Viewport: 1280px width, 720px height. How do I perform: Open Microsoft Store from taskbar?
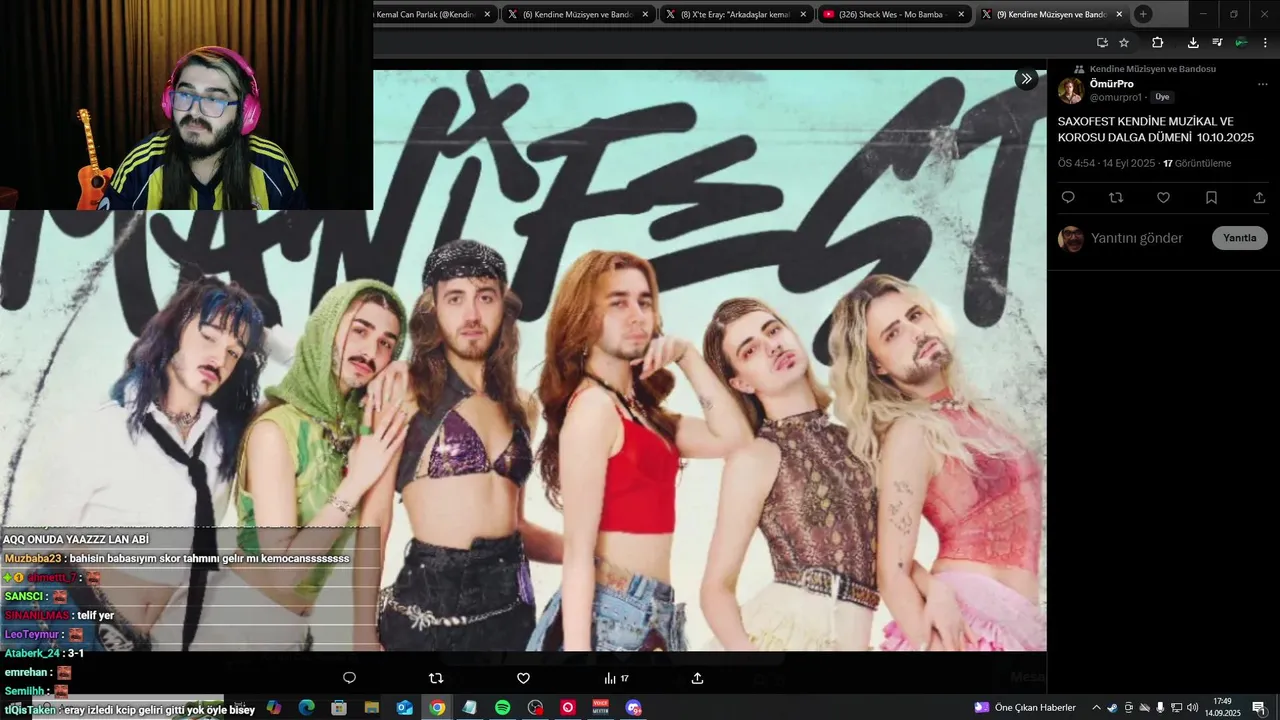click(339, 707)
